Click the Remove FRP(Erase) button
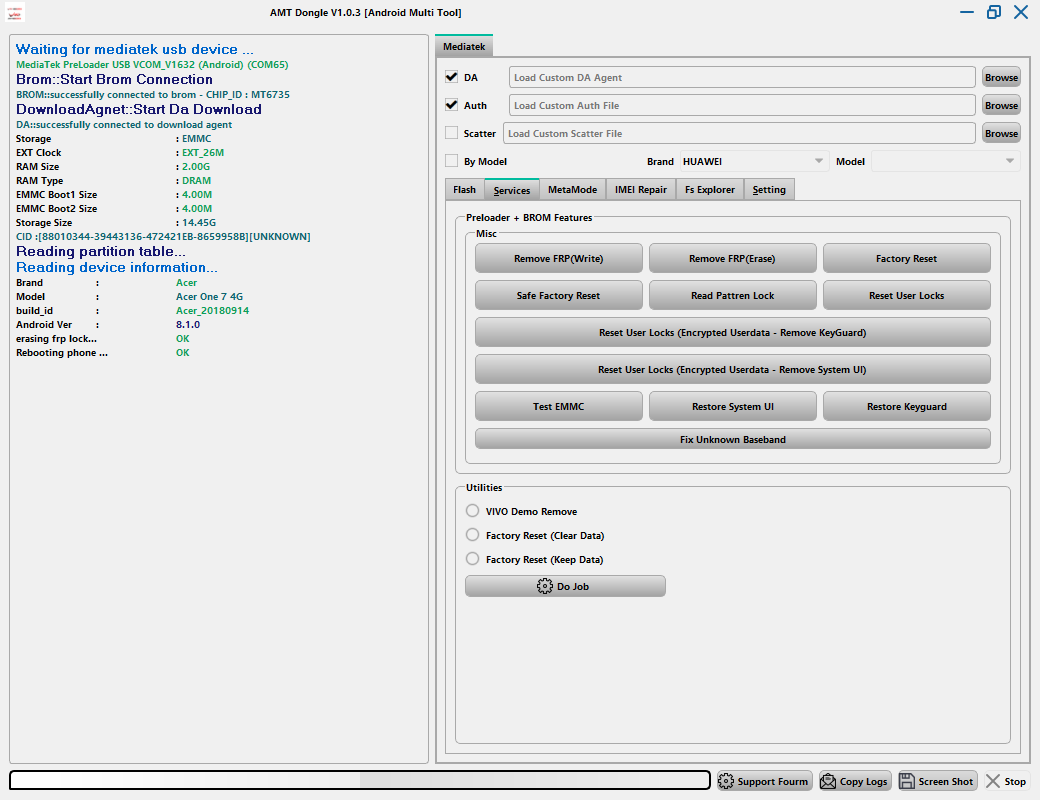The image size is (1040, 800). pyautogui.click(x=732, y=259)
